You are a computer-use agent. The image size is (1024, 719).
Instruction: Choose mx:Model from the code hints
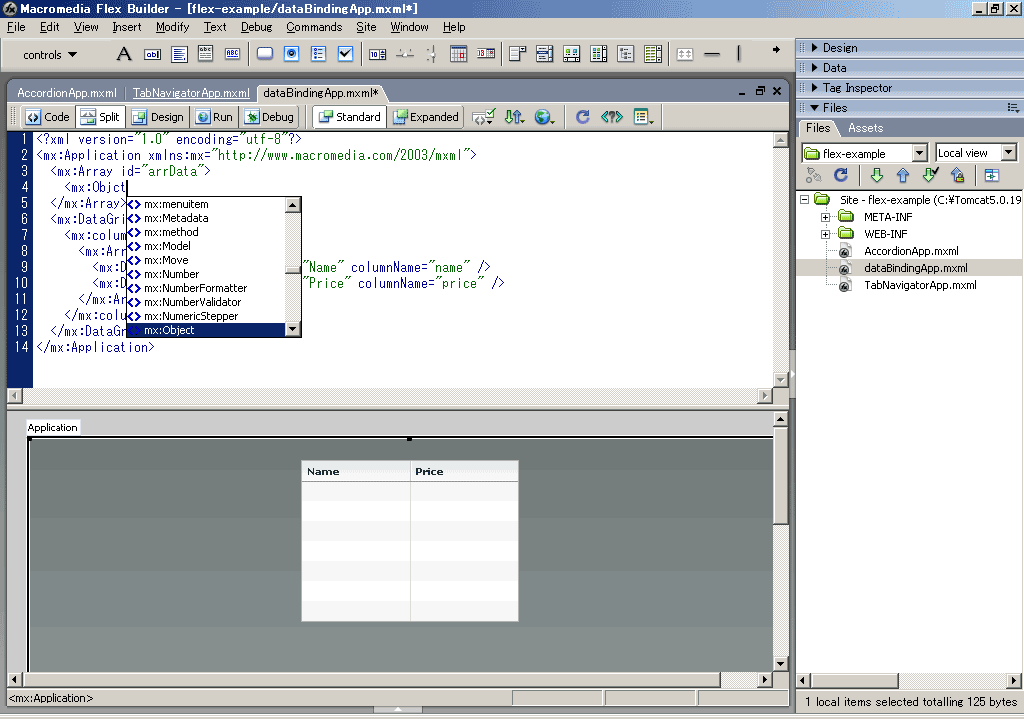(x=206, y=246)
